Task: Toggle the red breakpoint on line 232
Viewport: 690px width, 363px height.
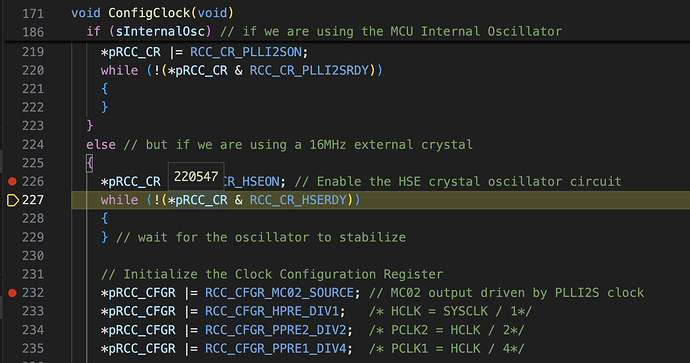Action: click(12, 293)
